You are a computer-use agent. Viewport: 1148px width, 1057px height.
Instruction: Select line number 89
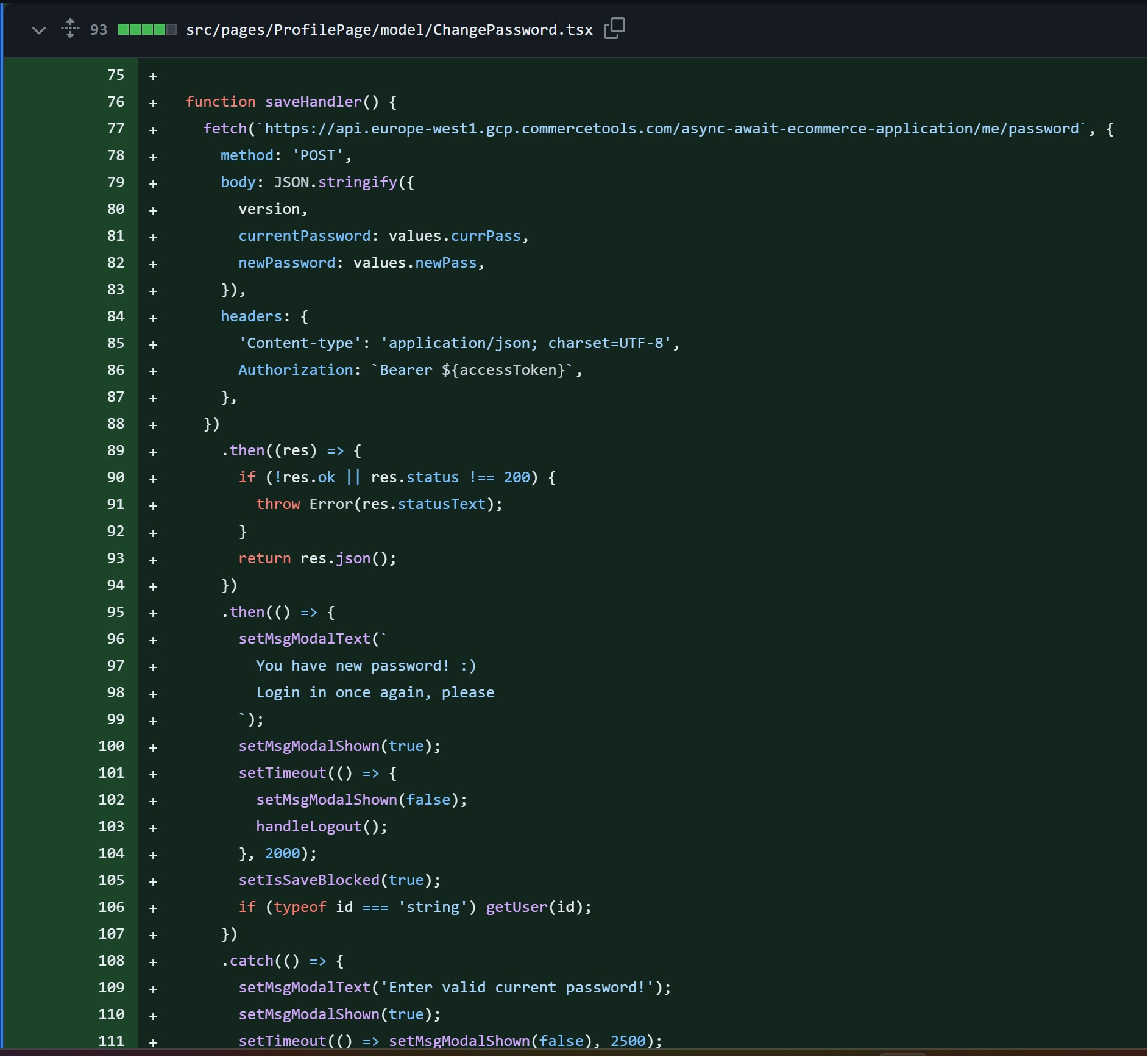pos(115,450)
